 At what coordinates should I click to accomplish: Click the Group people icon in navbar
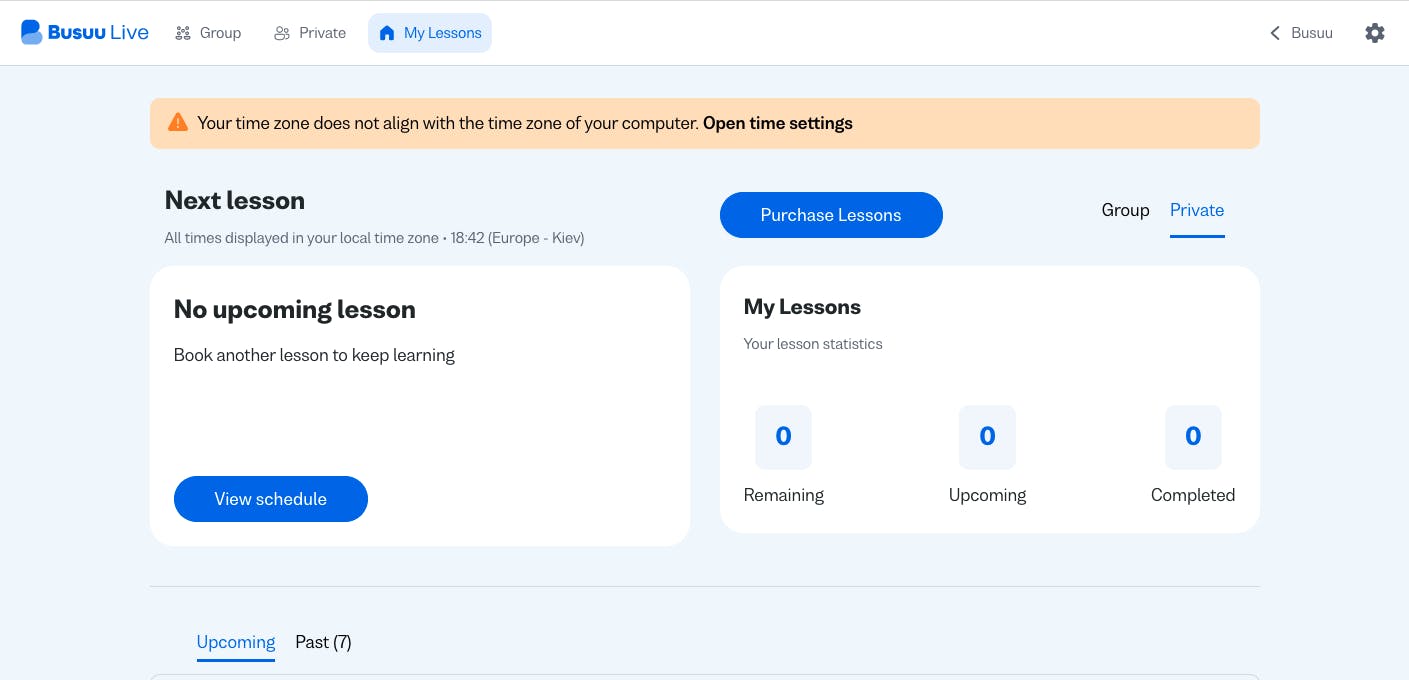click(x=183, y=33)
